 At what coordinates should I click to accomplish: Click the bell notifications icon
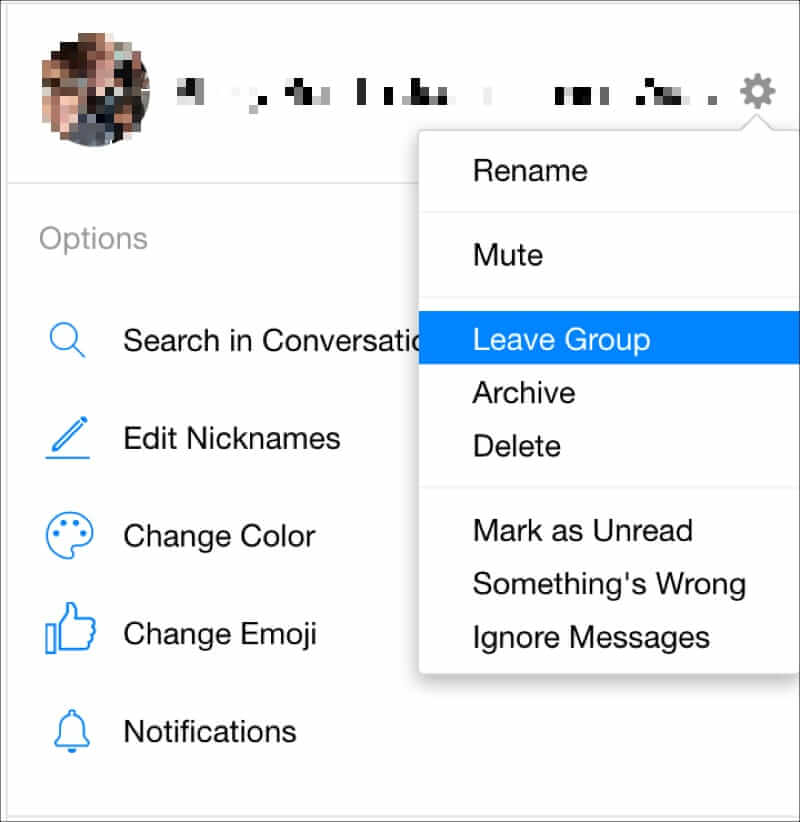pyautogui.click(x=68, y=731)
